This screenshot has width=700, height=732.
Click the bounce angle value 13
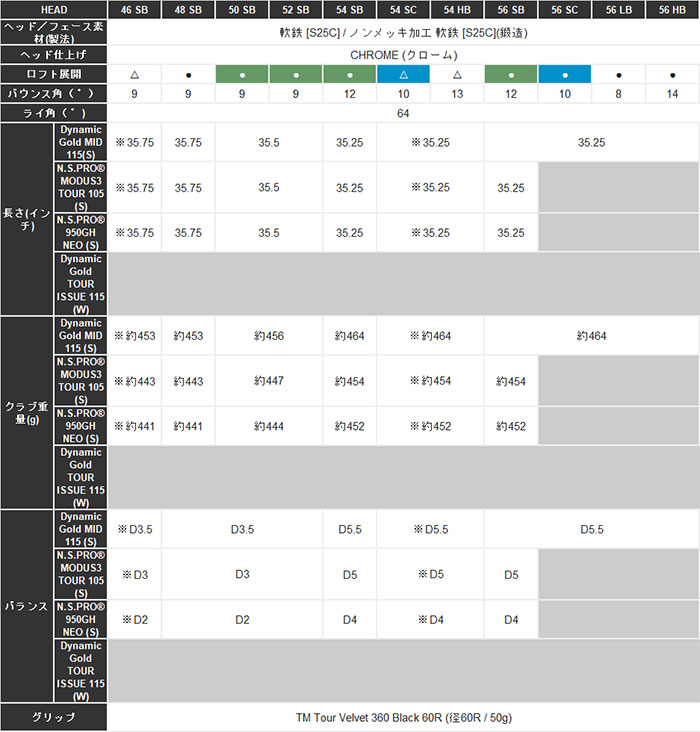click(x=457, y=94)
